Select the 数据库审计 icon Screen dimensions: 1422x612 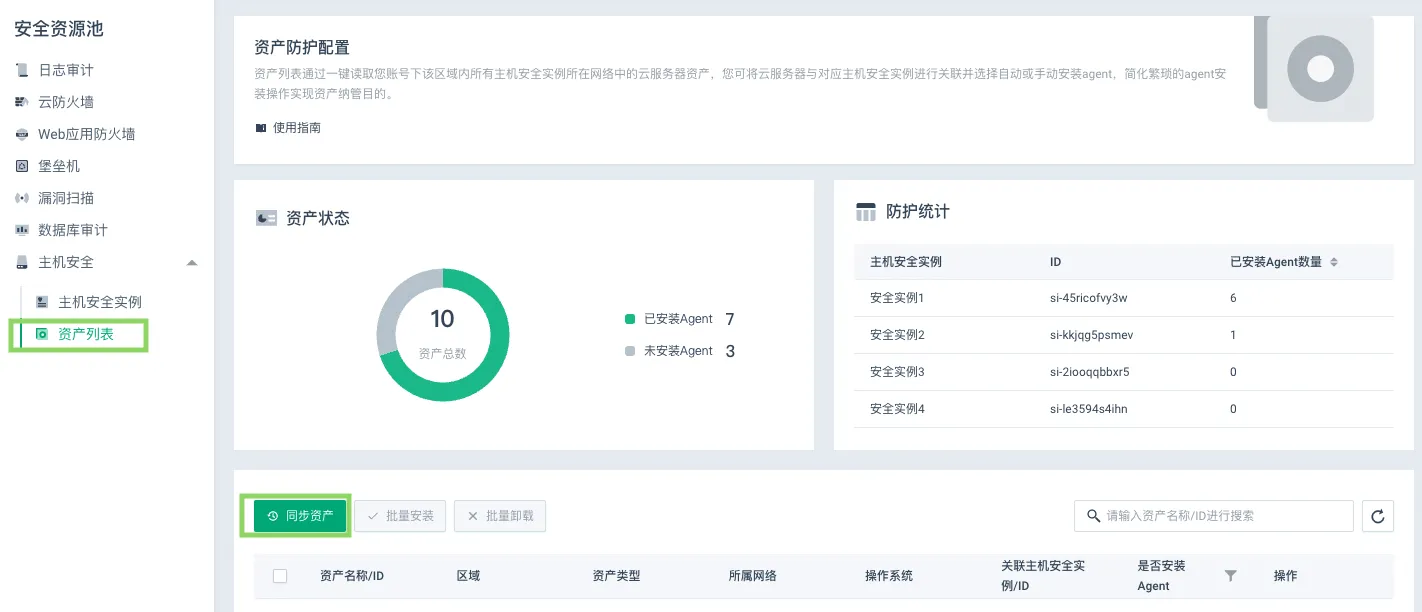[x=21, y=229]
